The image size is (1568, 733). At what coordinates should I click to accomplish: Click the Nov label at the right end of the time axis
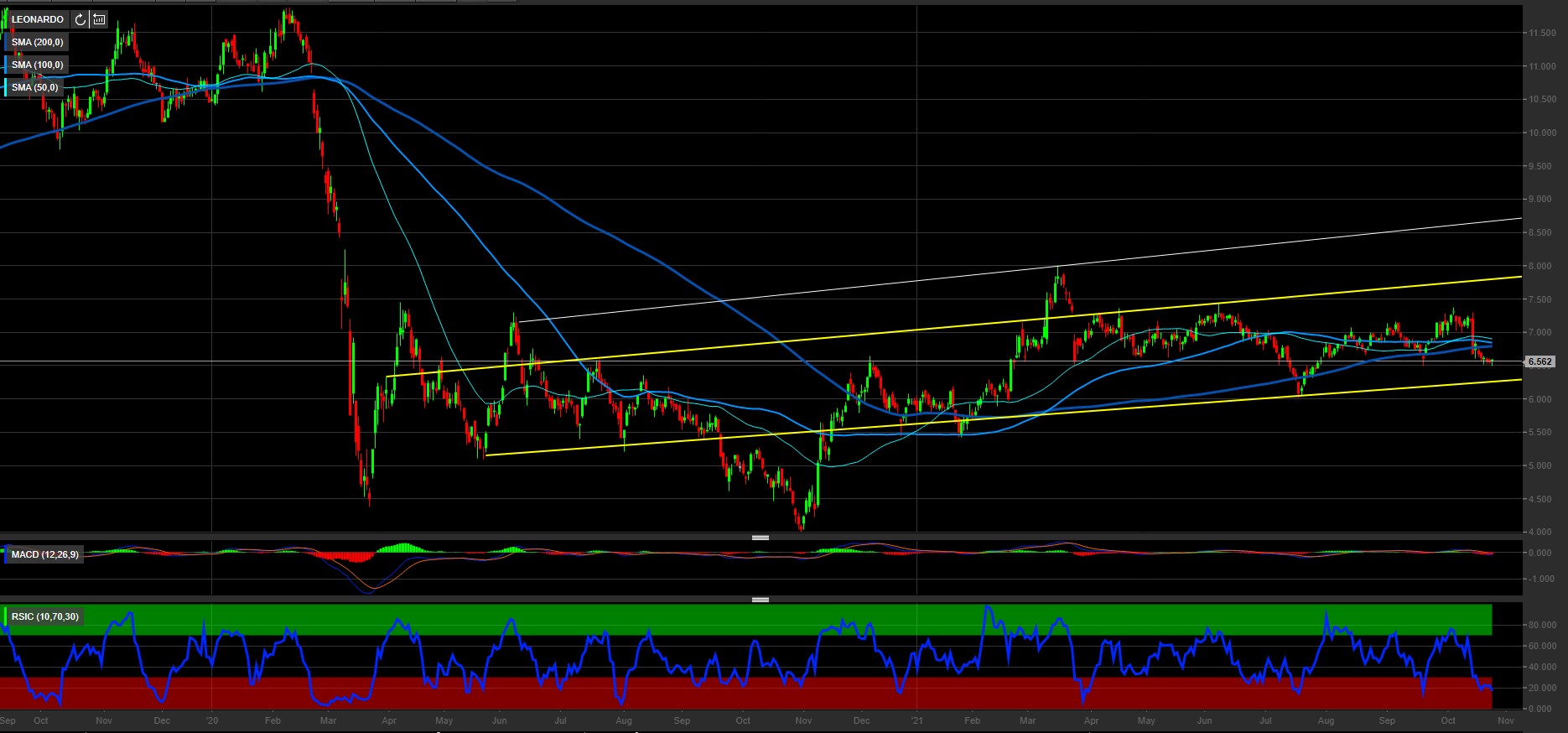tap(1506, 720)
